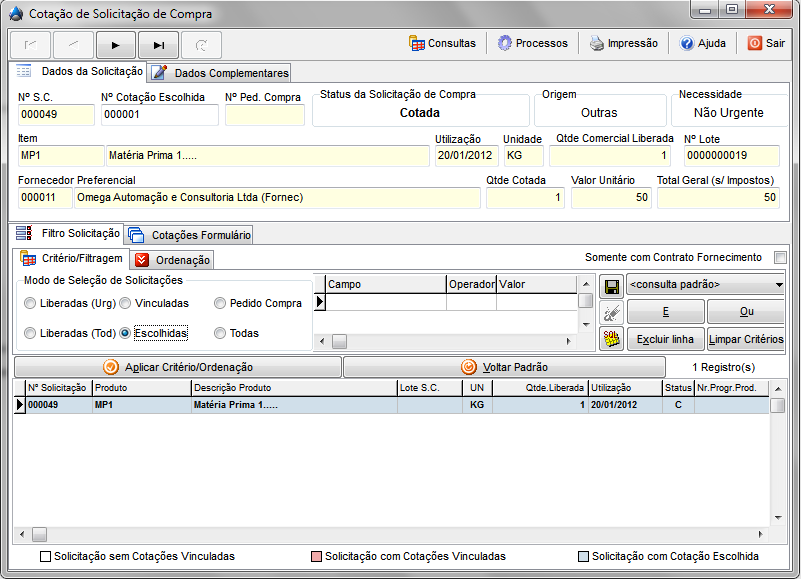Select the Liberadas (Urg) radio option

31,303
